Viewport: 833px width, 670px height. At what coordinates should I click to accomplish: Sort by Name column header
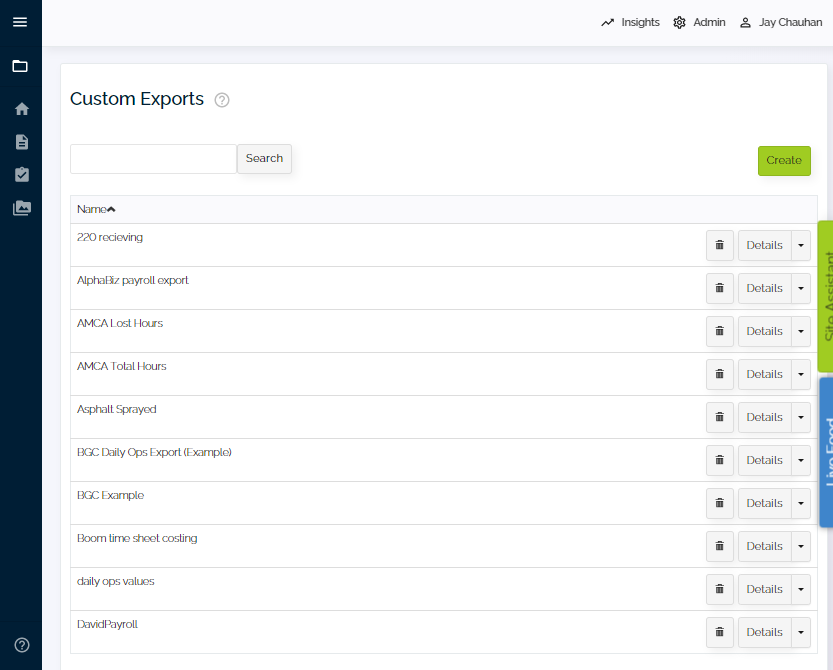96,209
